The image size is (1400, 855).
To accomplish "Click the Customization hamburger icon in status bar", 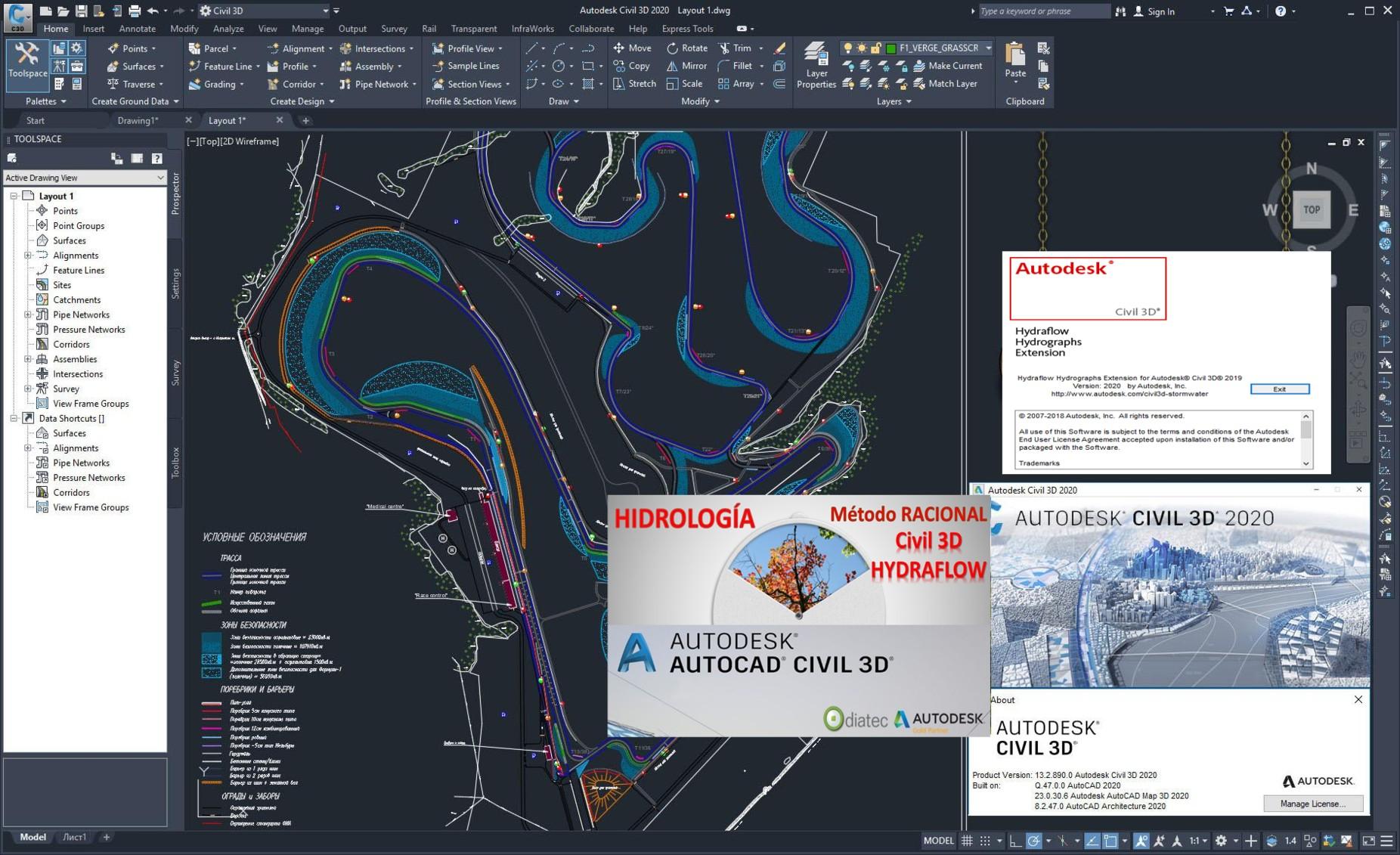I will 1387,841.
